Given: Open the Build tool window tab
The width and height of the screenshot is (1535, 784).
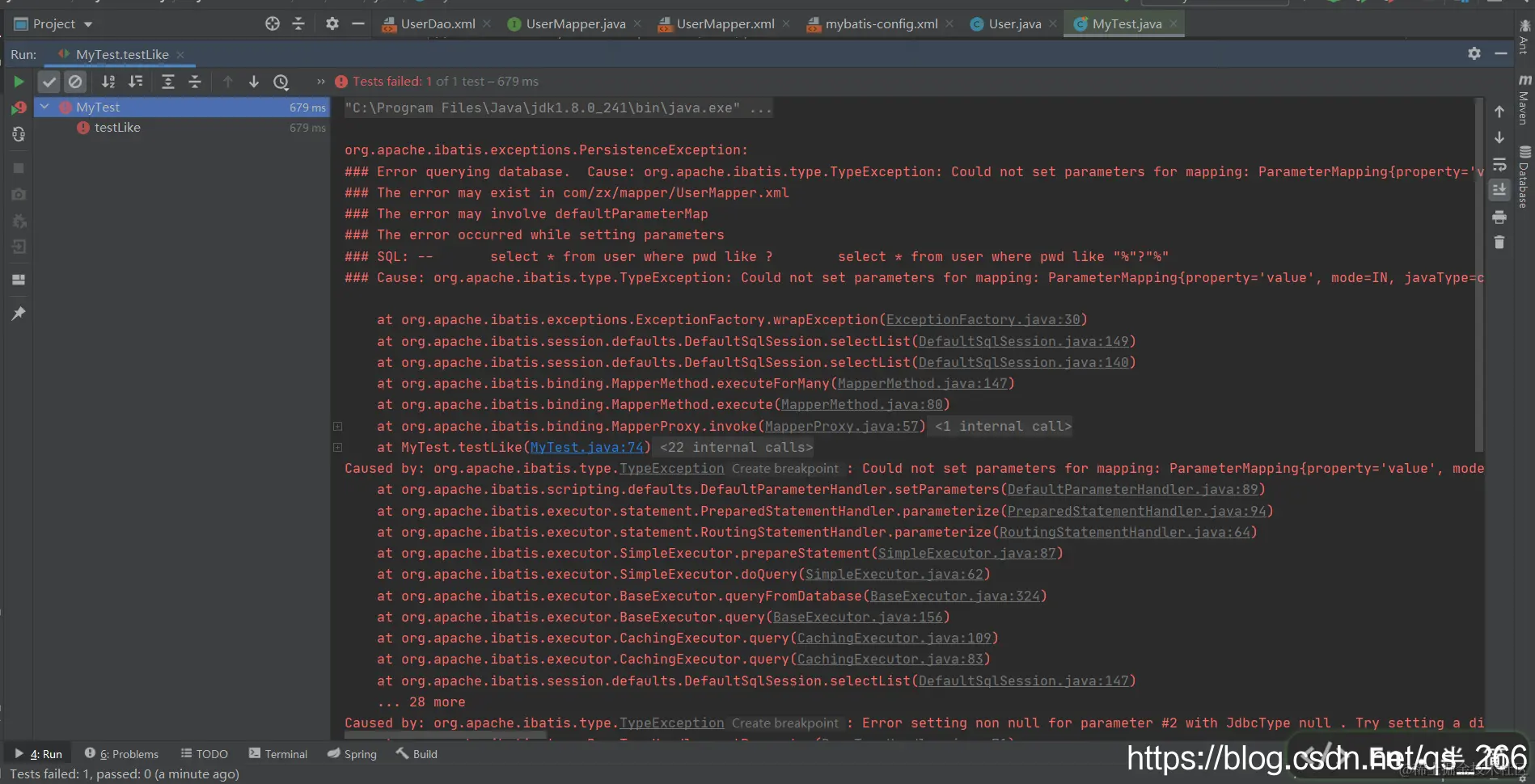Looking at the screenshot, I should pyautogui.click(x=417, y=754).
